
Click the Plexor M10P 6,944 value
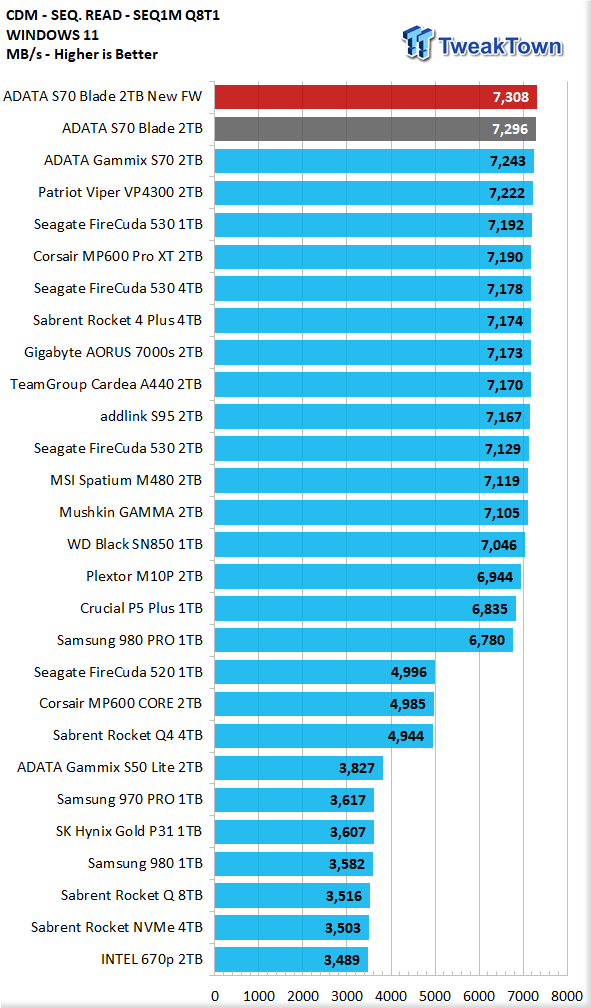495,577
